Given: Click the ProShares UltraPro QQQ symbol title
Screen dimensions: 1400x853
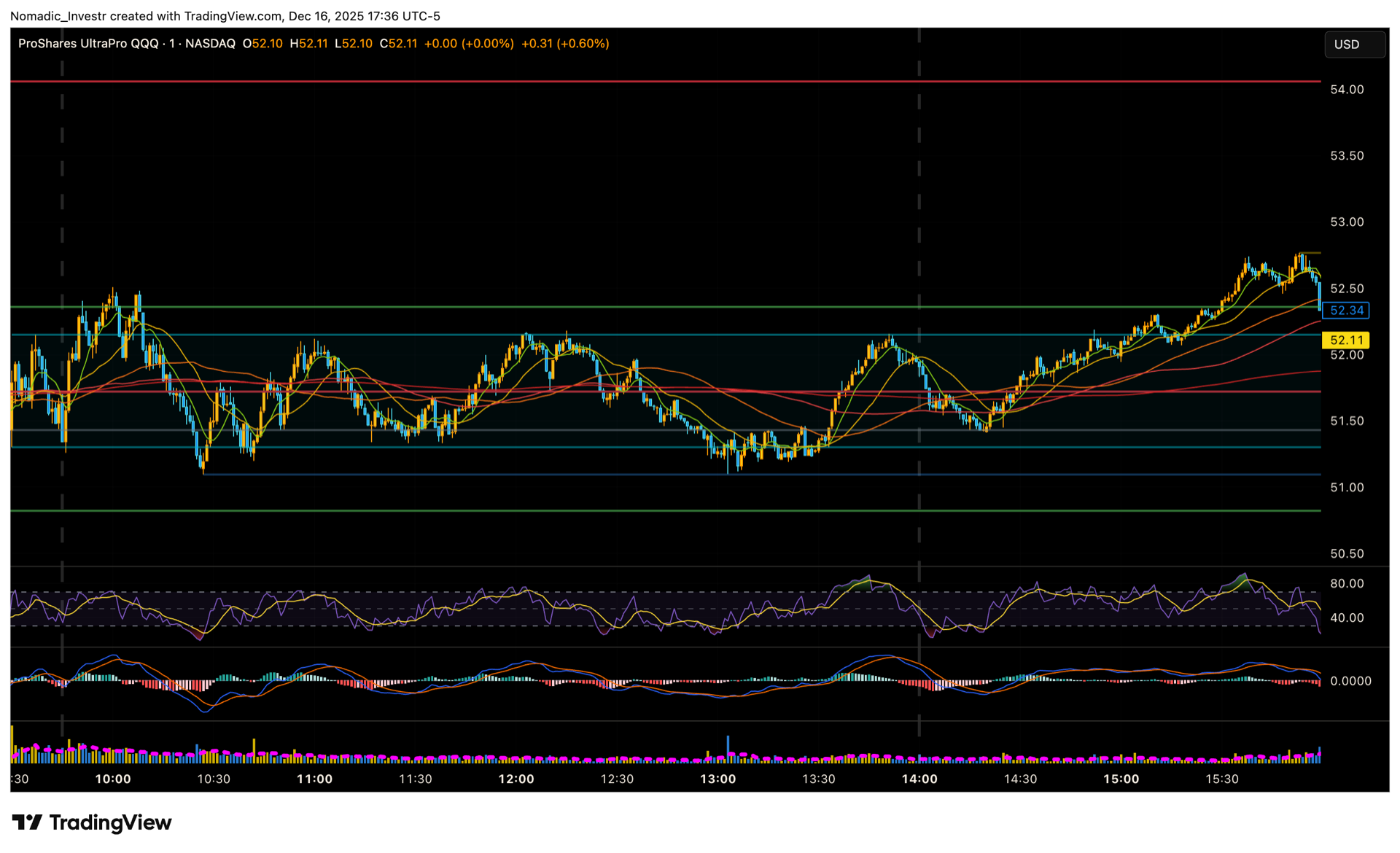Looking at the screenshot, I should point(88,44).
